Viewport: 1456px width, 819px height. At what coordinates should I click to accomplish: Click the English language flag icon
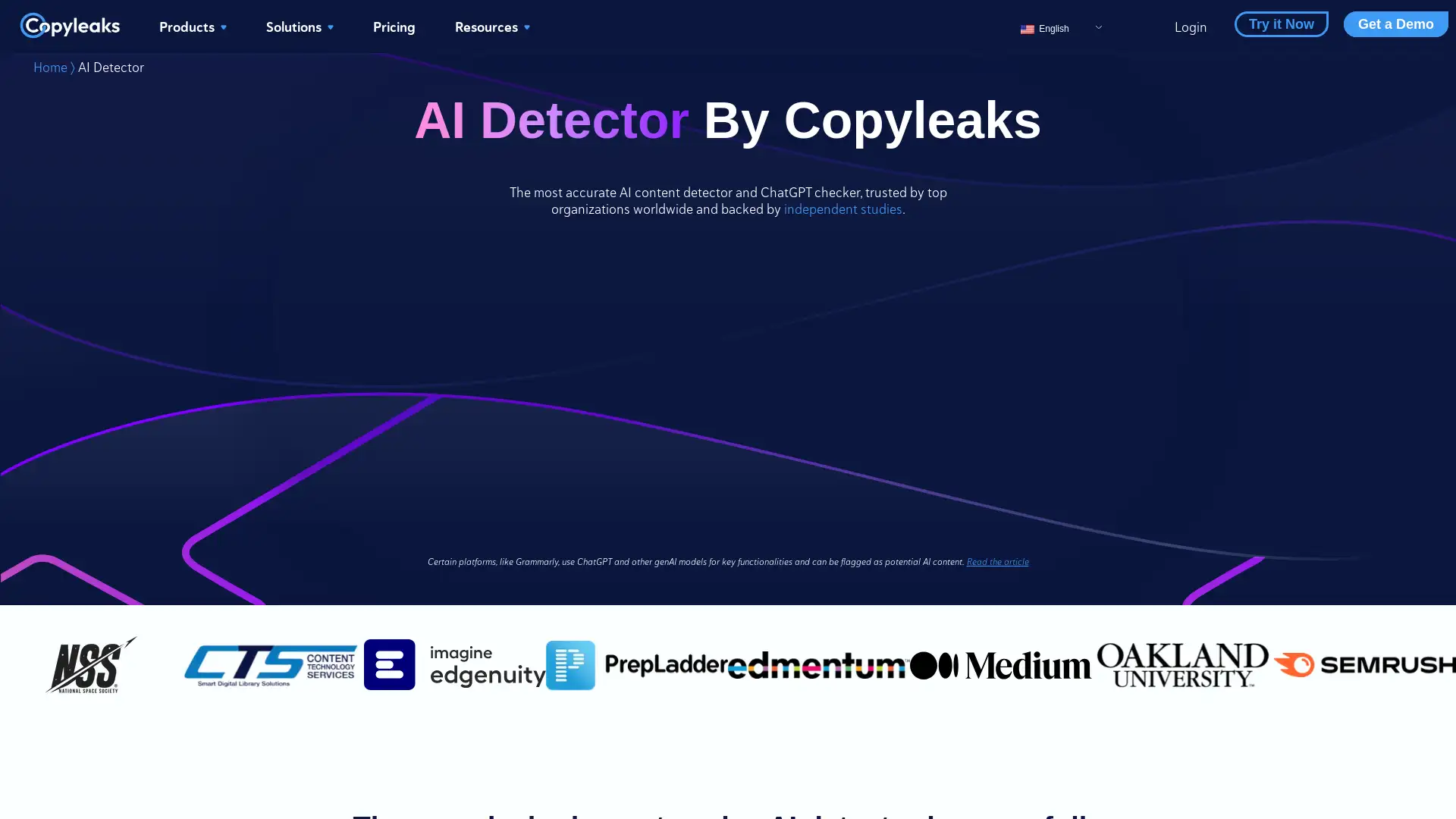[x=1027, y=28]
